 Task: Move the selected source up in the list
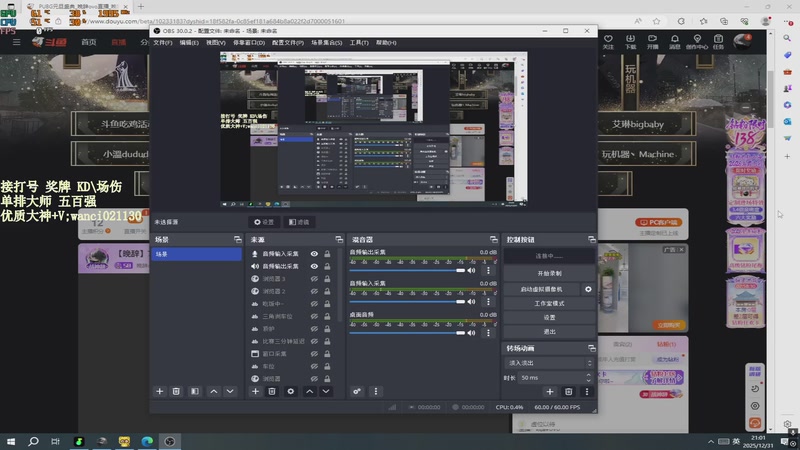click(309, 391)
